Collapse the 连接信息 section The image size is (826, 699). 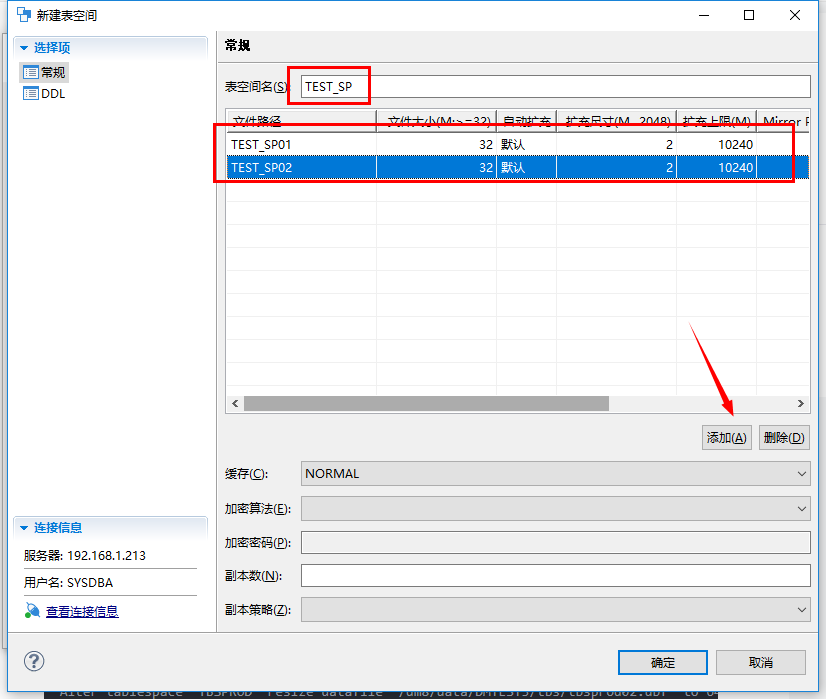24,528
